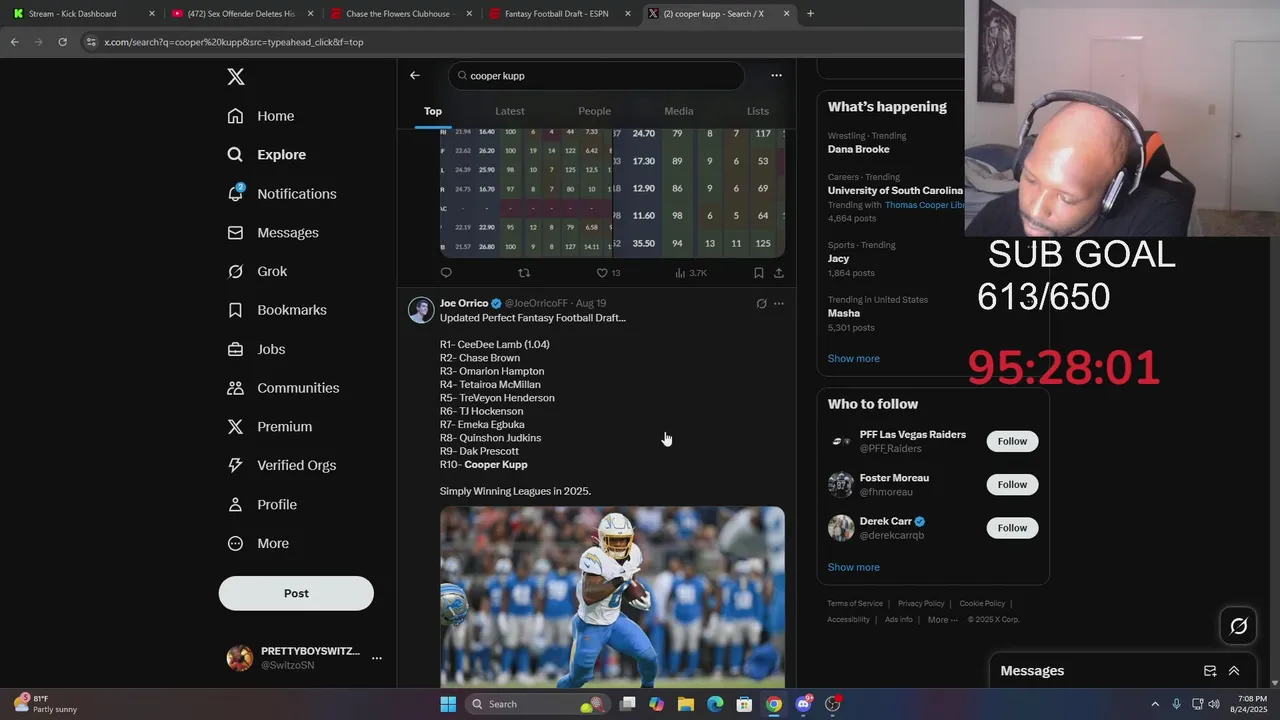Switch to Stream - Kick Dashboard tab
Image resolution: width=1280 pixels, height=720 pixels.
[x=82, y=14]
